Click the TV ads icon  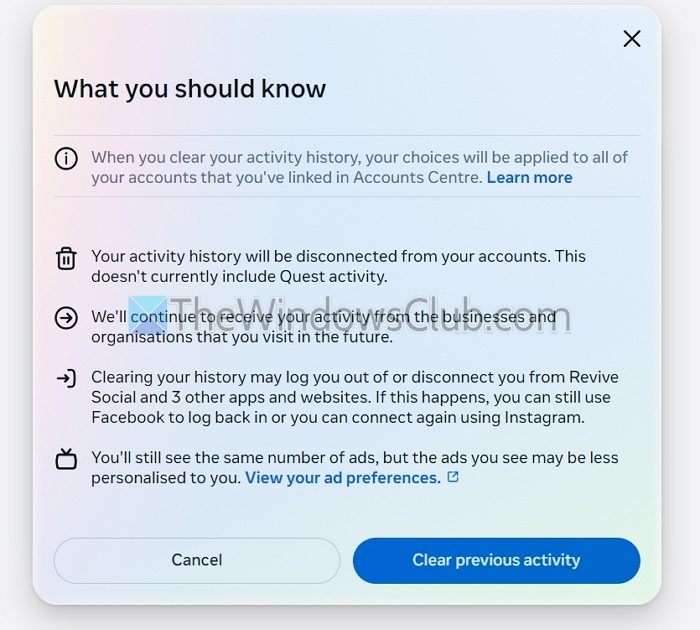[66, 459]
